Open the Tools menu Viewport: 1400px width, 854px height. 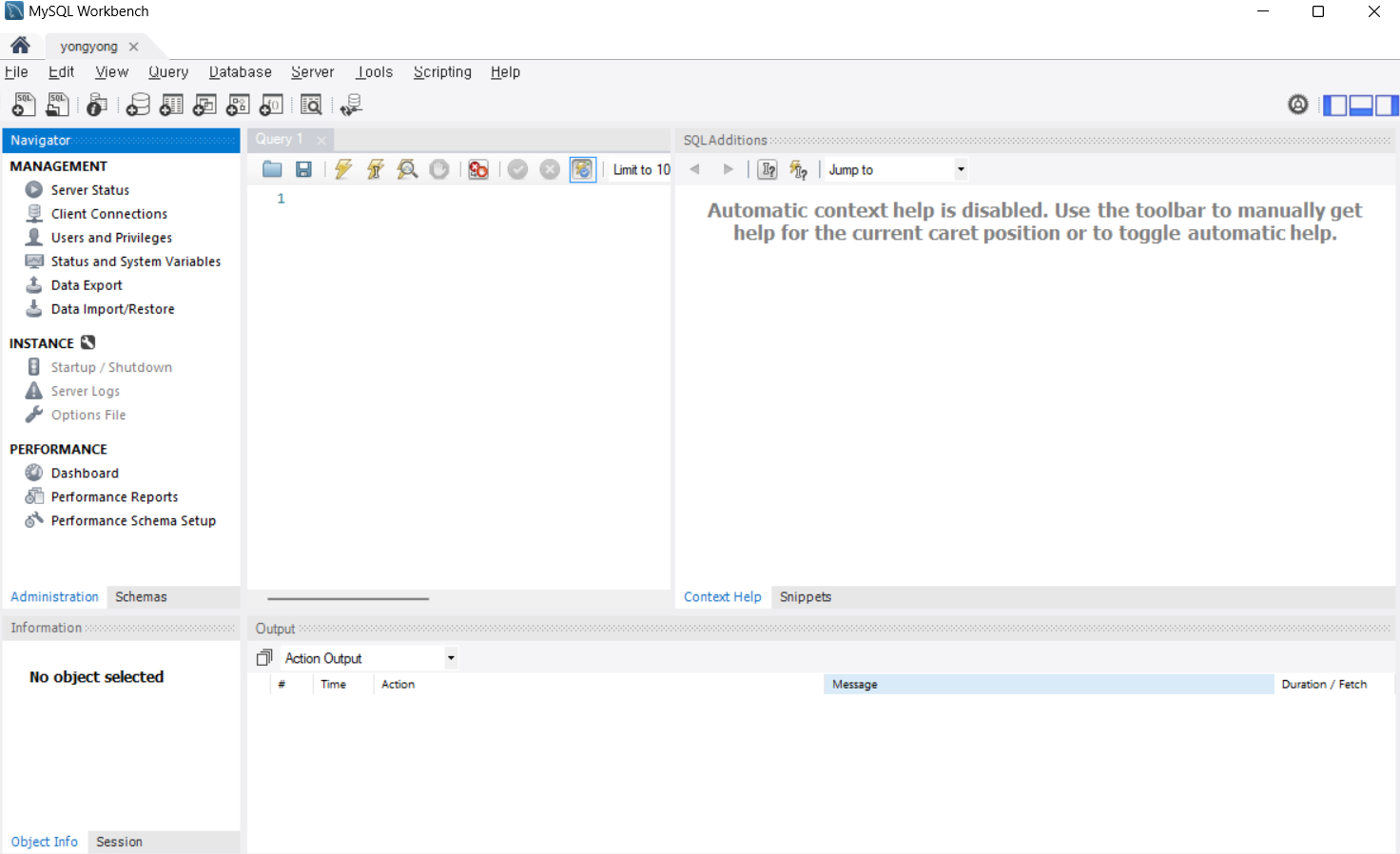[375, 72]
